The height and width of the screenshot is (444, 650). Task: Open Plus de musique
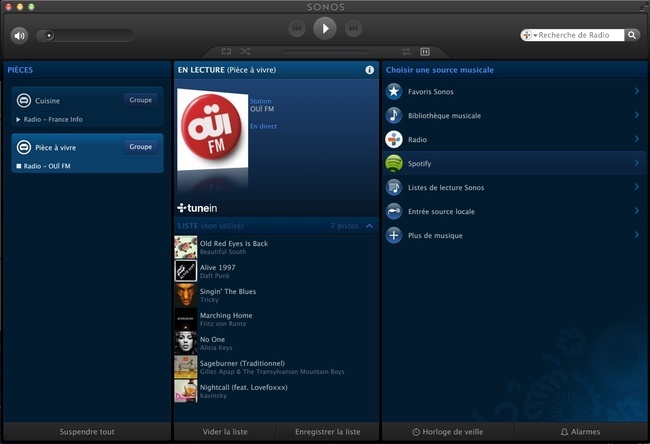514,235
